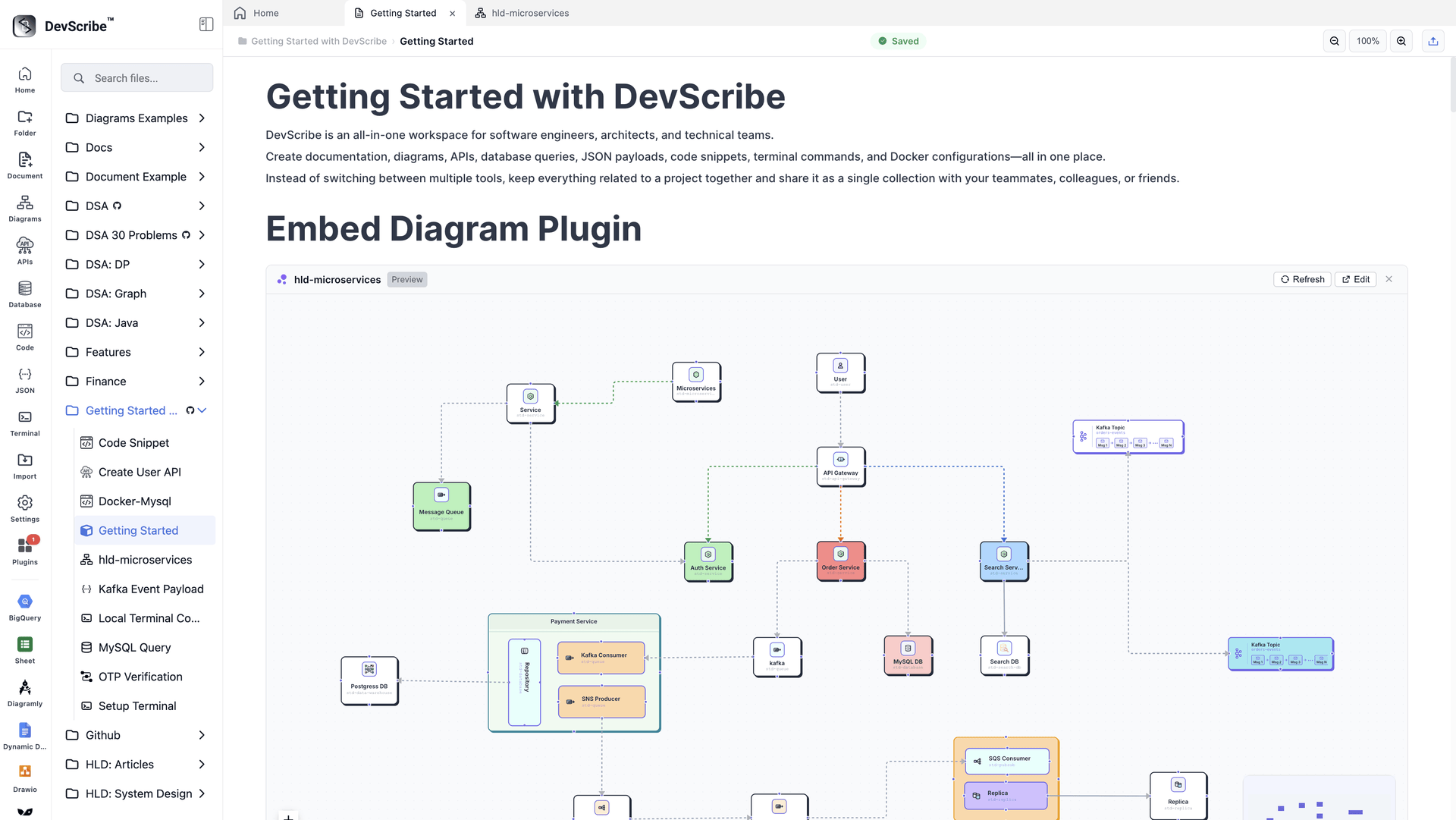Click the Edit button on embed
Screen dimensions: 1456x820
coord(1355,279)
